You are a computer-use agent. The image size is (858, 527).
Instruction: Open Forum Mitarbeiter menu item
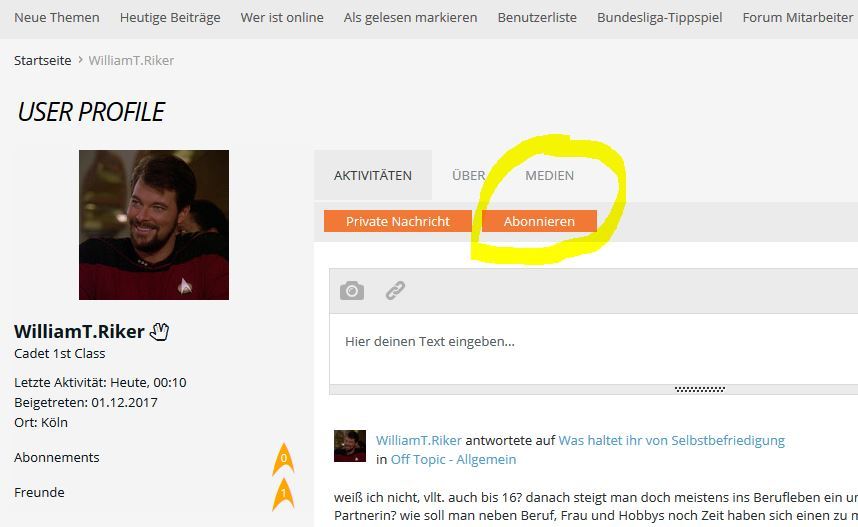tap(797, 18)
